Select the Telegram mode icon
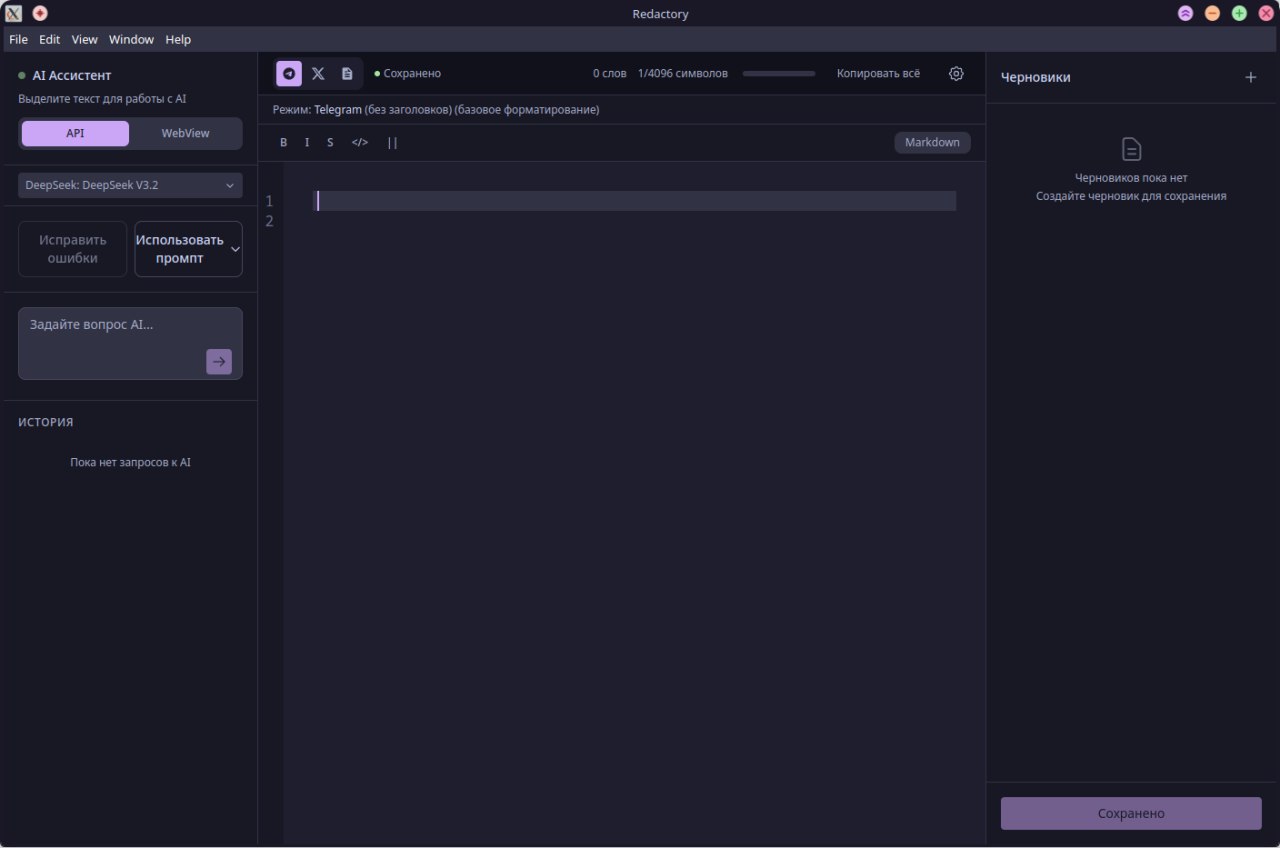Image resolution: width=1280 pixels, height=848 pixels. (x=289, y=73)
